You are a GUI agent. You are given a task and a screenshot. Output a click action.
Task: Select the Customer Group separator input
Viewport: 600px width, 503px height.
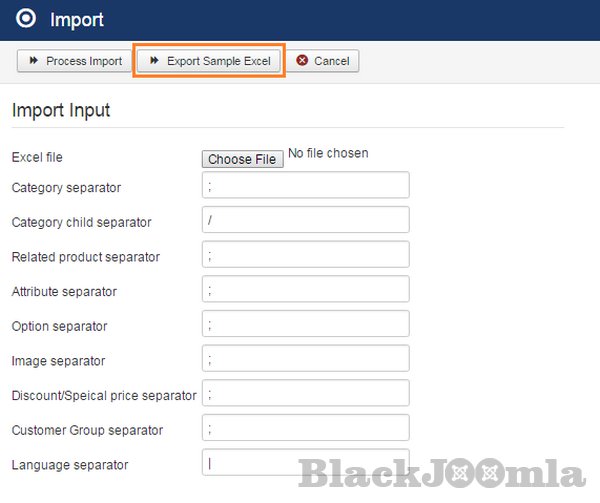[x=305, y=428]
